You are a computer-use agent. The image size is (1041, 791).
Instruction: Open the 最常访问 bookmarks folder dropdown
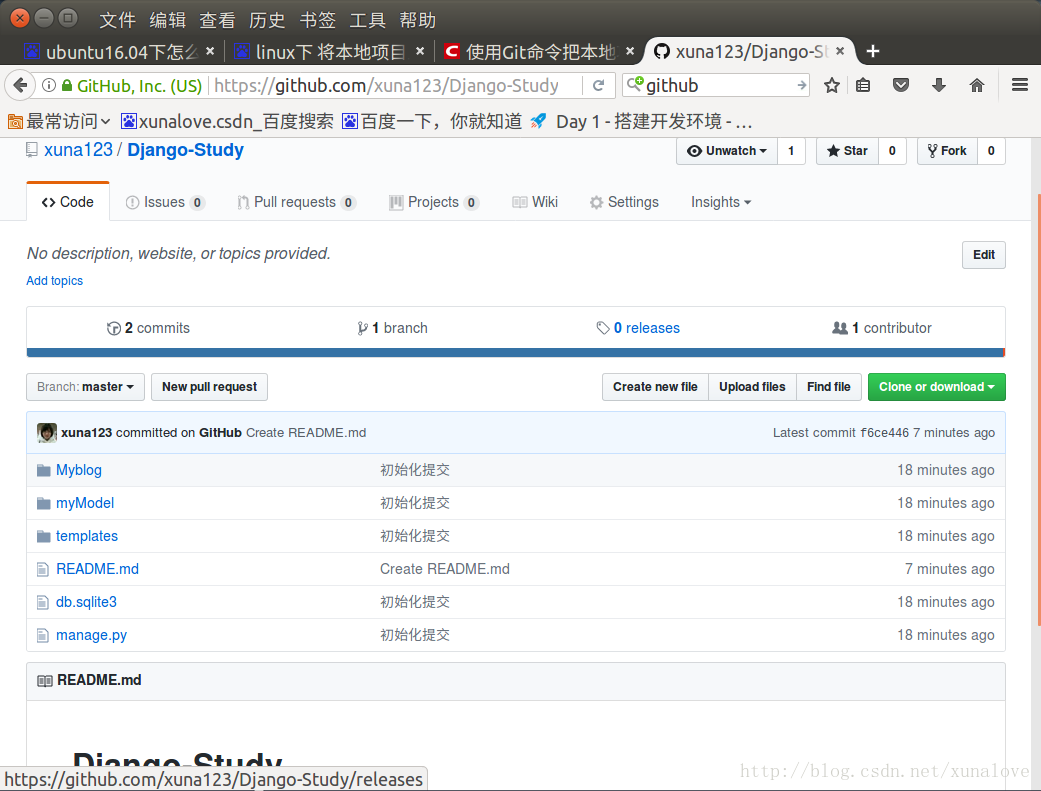(x=58, y=122)
